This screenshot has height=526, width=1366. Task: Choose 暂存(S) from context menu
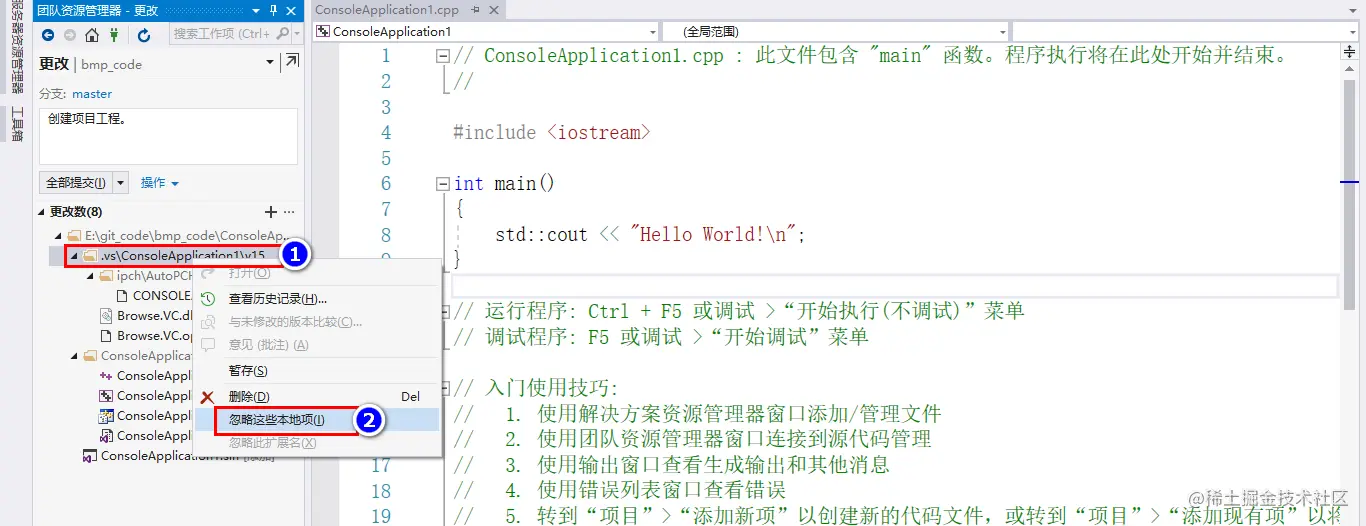click(x=248, y=371)
